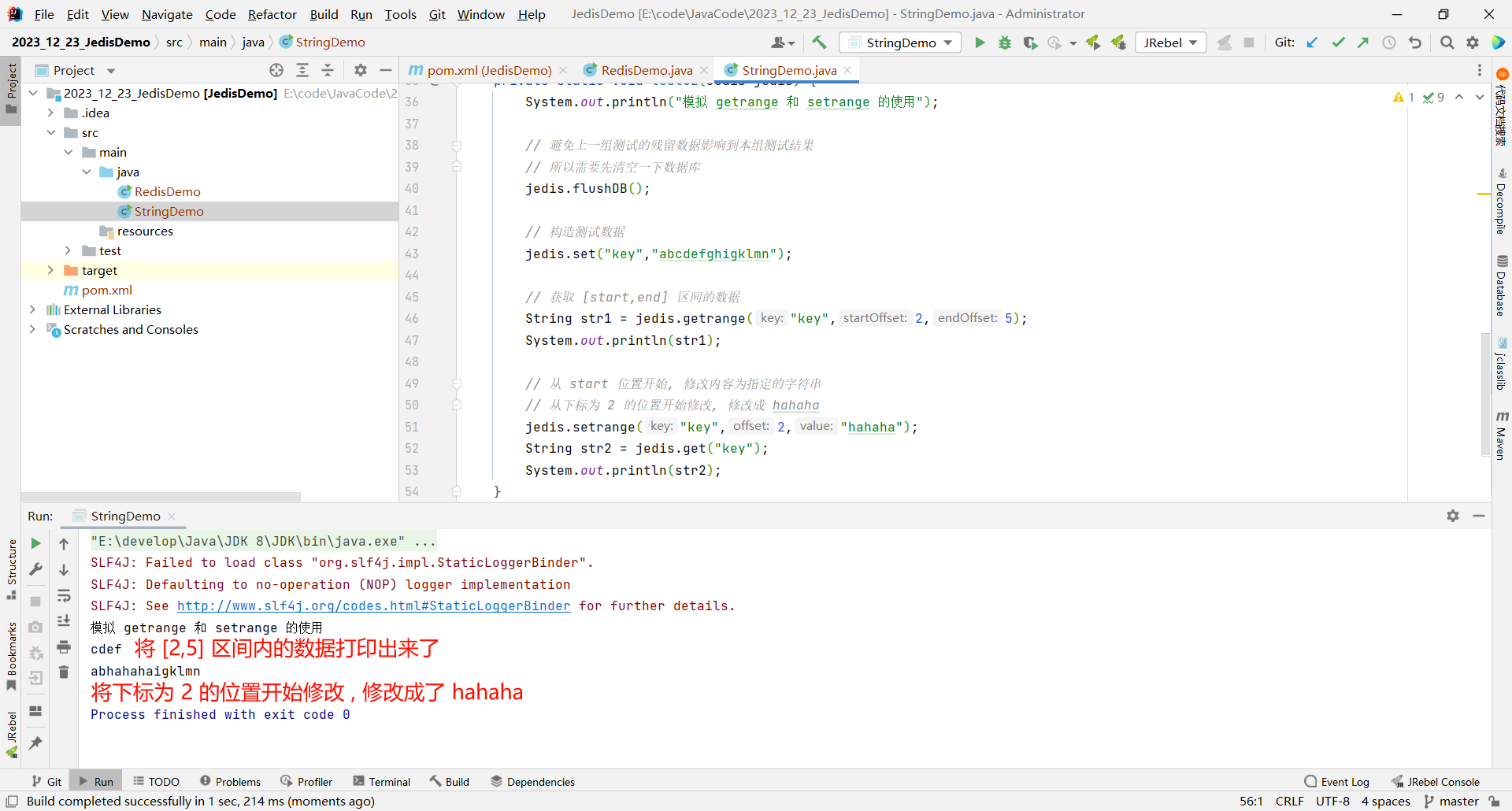Click the UTF-8 encoding in status bar
Screen dimensions: 1512x811
1332,801
